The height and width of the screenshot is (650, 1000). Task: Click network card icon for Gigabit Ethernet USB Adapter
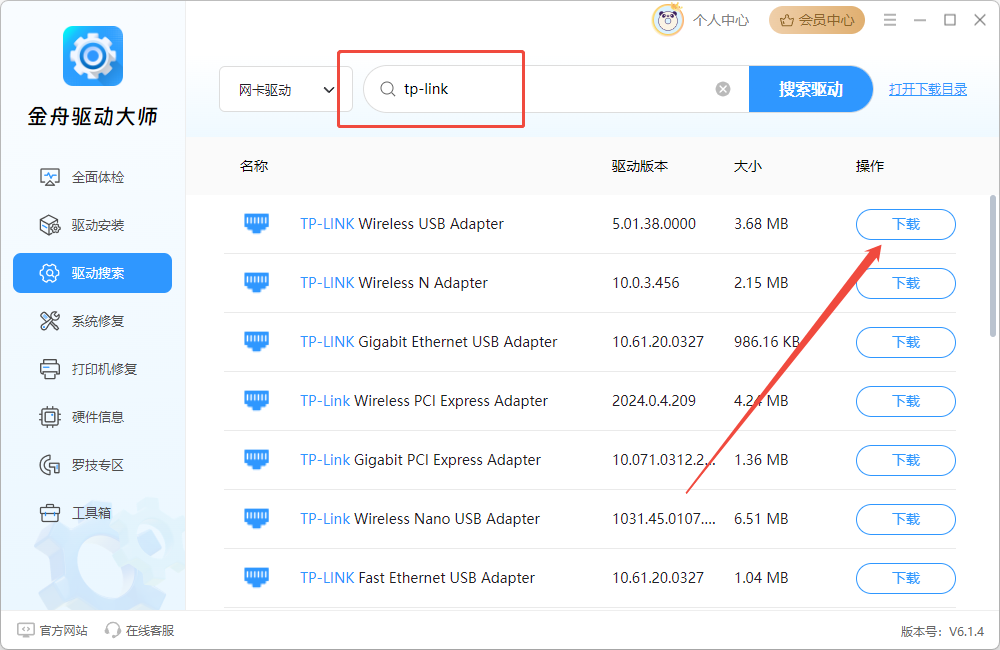coord(256,342)
